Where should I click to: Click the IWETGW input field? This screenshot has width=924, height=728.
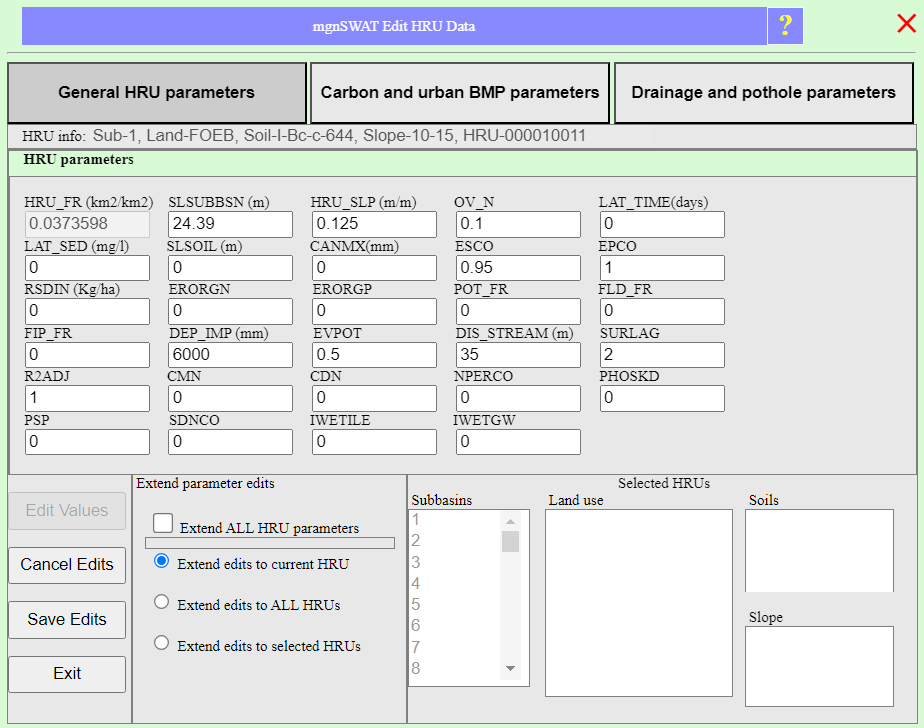pyautogui.click(x=518, y=442)
